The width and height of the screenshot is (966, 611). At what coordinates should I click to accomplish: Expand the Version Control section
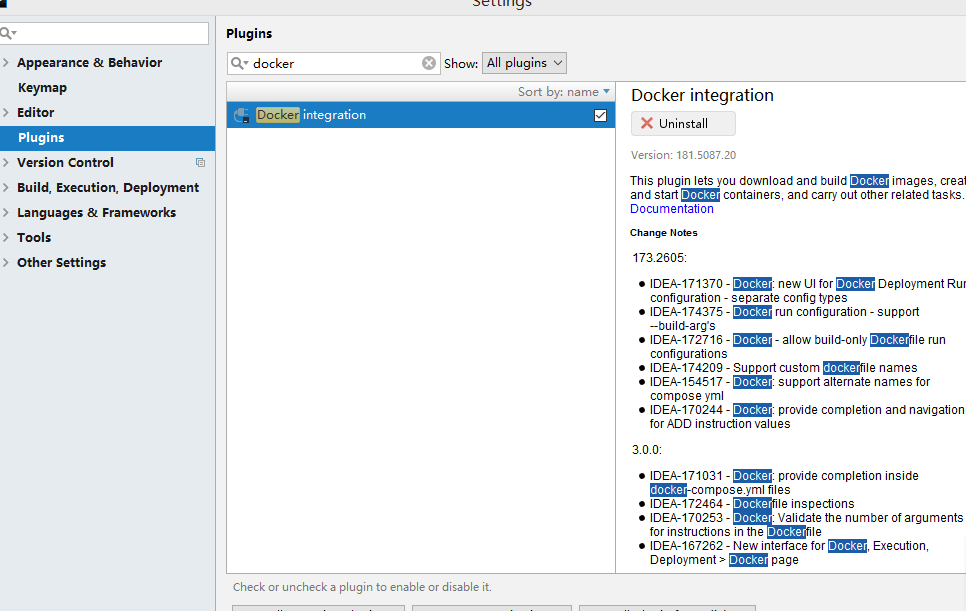pos(6,163)
